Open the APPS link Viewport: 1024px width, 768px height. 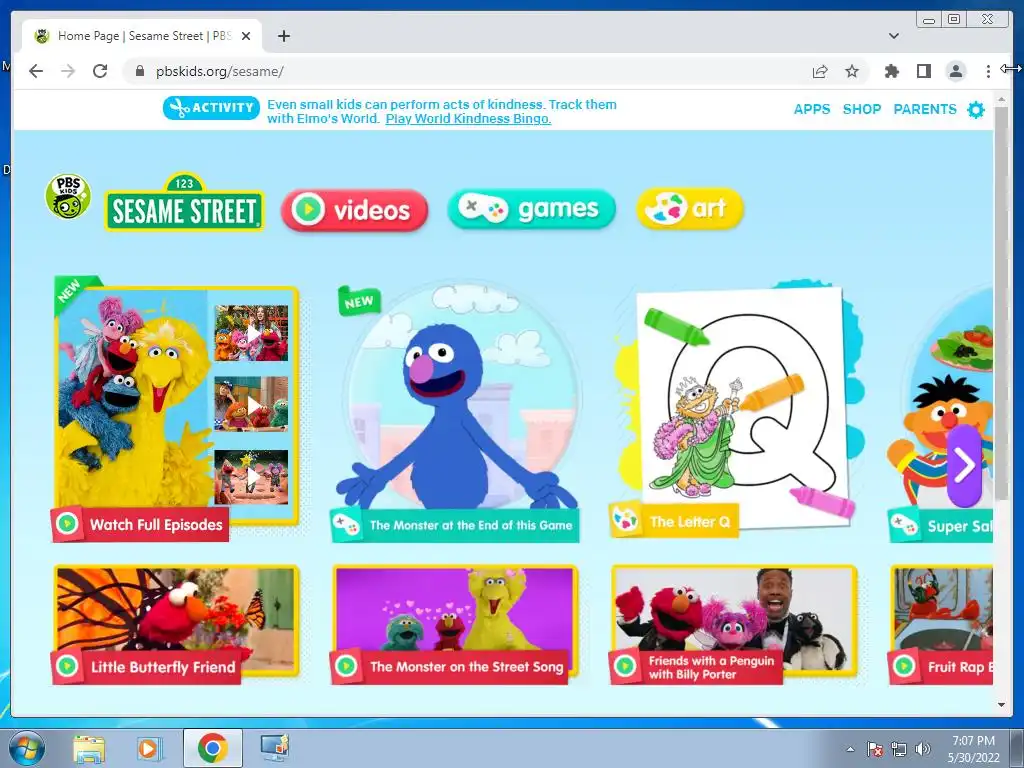[812, 109]
